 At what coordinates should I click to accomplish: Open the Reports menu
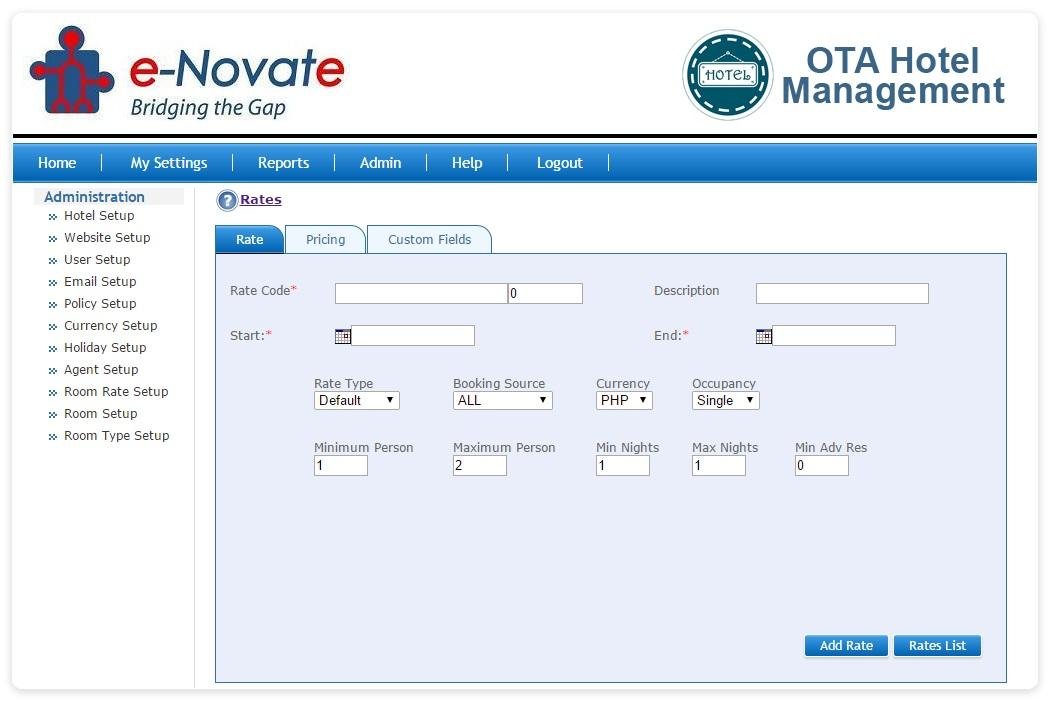283,162
